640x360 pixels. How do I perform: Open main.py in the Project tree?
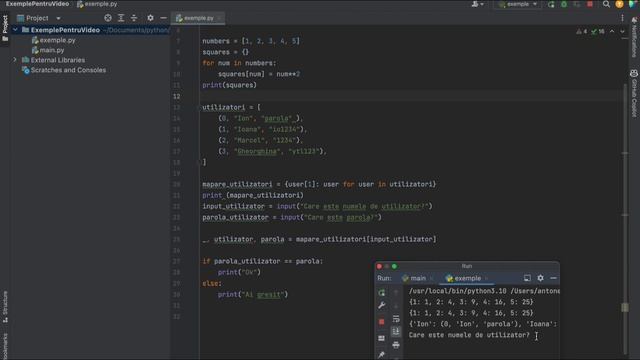coord(48,50)
